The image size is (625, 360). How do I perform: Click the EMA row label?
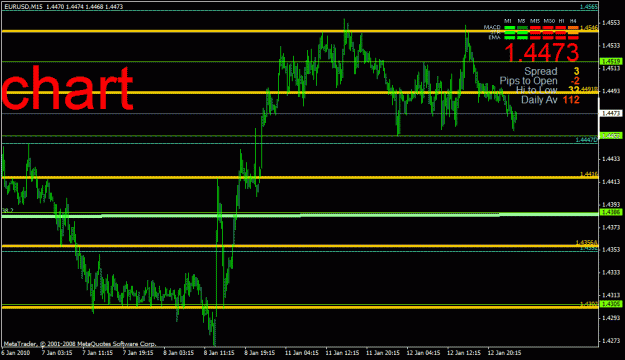[494, 37]
